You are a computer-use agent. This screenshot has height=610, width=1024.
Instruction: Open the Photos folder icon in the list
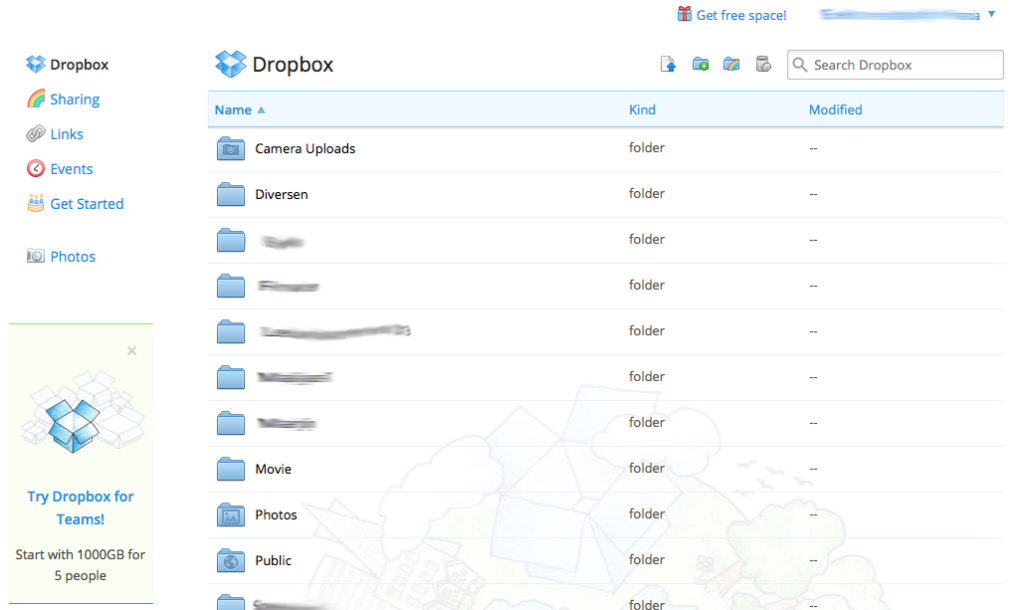point(230,514)
